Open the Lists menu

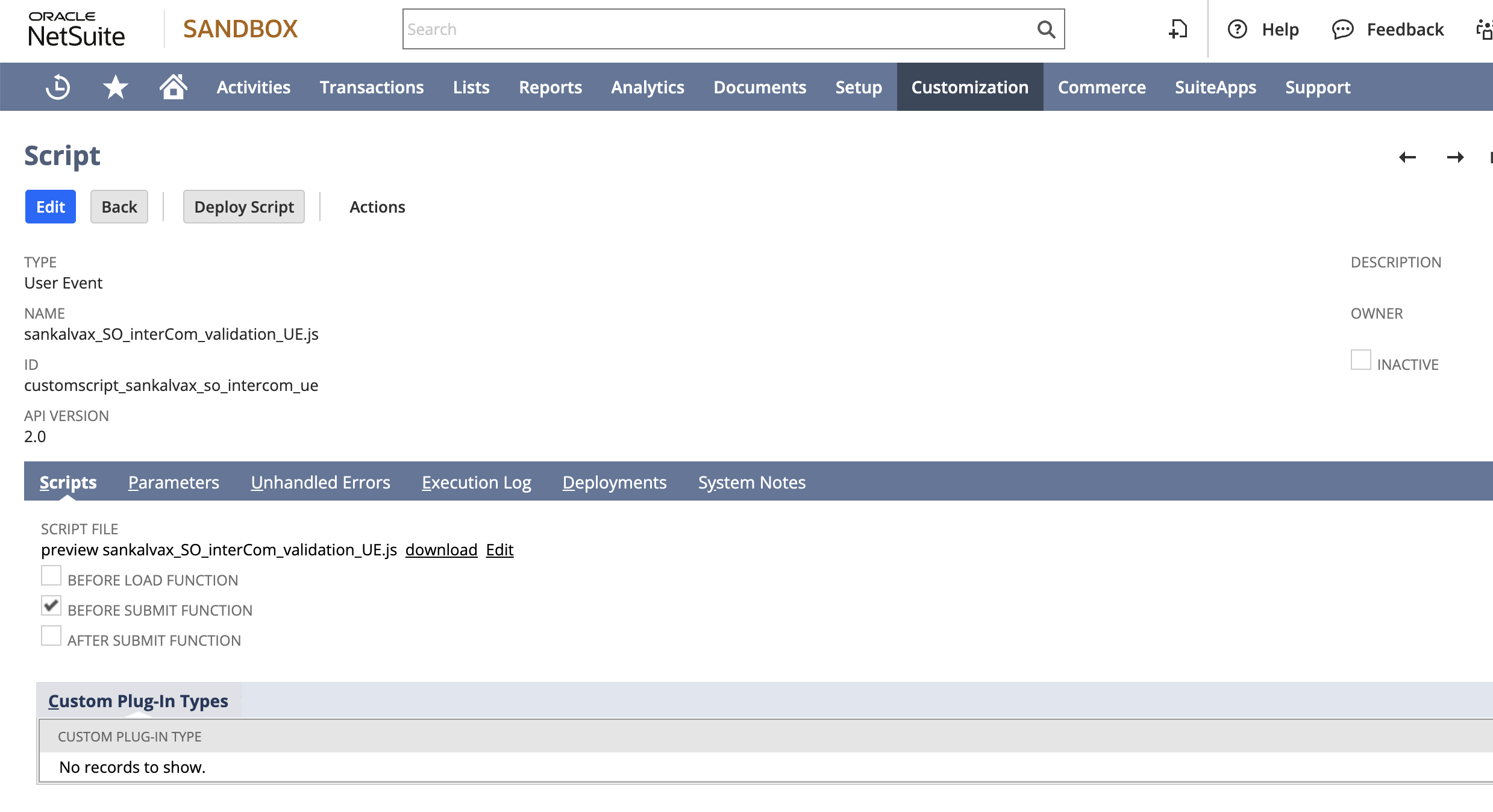pyautogui.click(x=471, y=87)
